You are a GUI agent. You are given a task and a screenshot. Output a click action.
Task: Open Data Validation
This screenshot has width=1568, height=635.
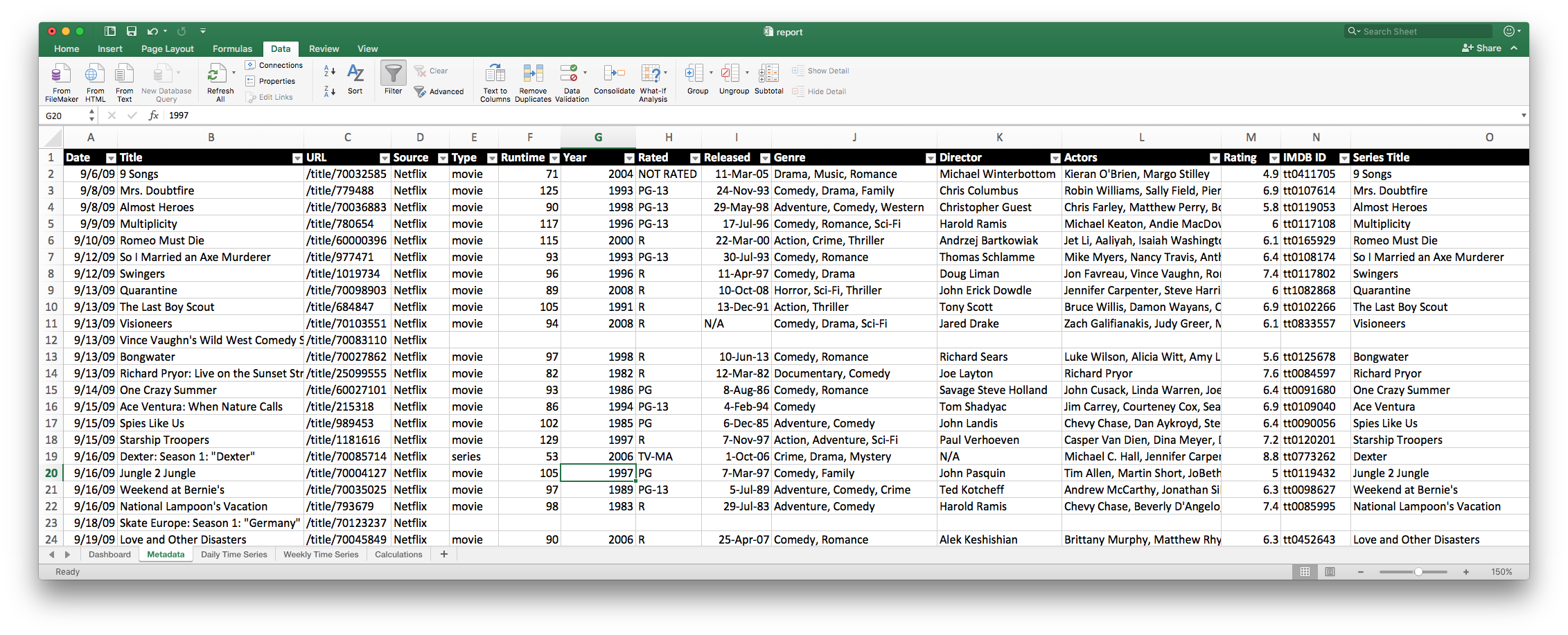pos(572,82)
